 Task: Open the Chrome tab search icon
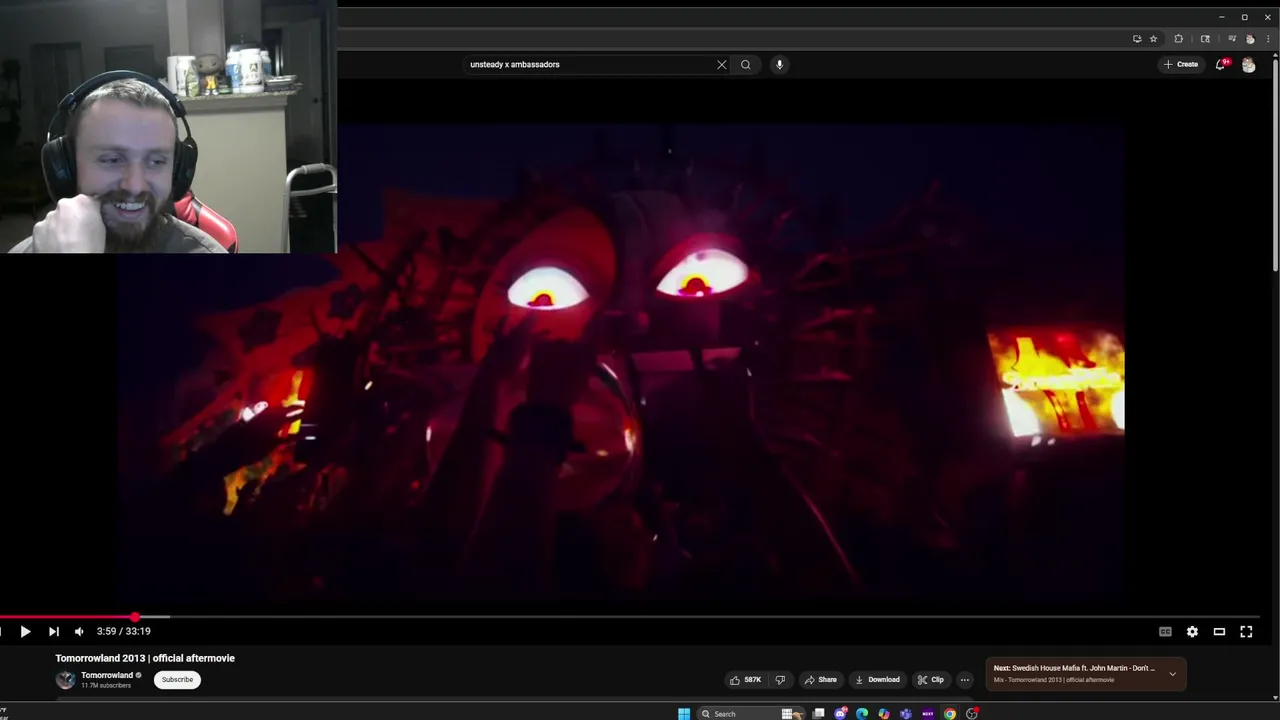tap(1205, 39)
